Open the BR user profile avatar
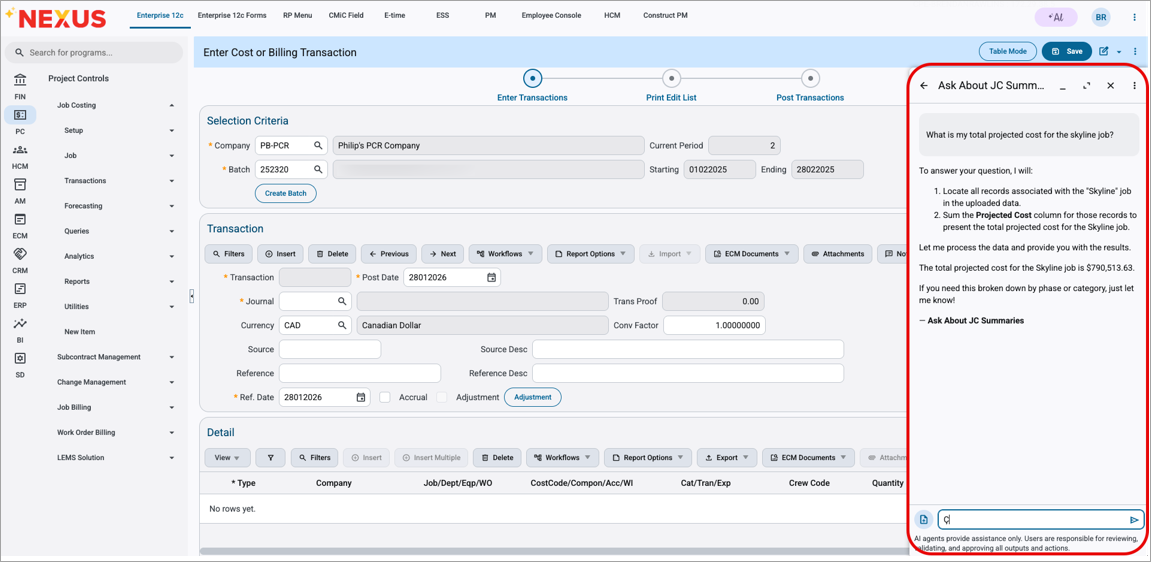 (x=1100, y=18)
